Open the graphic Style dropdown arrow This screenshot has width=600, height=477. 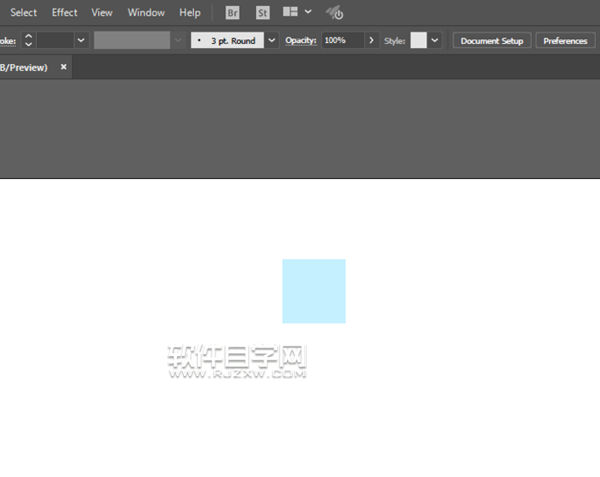coord(435,41)
